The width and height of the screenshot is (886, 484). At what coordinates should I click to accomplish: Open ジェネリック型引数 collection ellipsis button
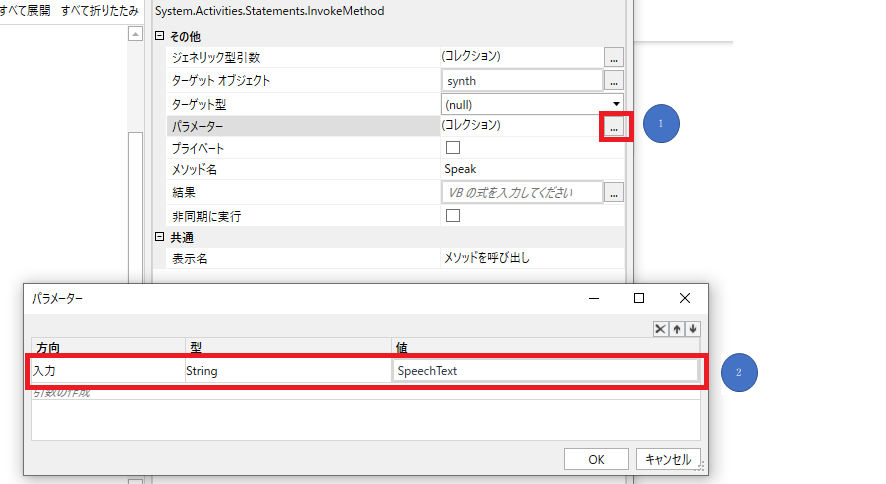pyautogui.click(x=614, y=58)
